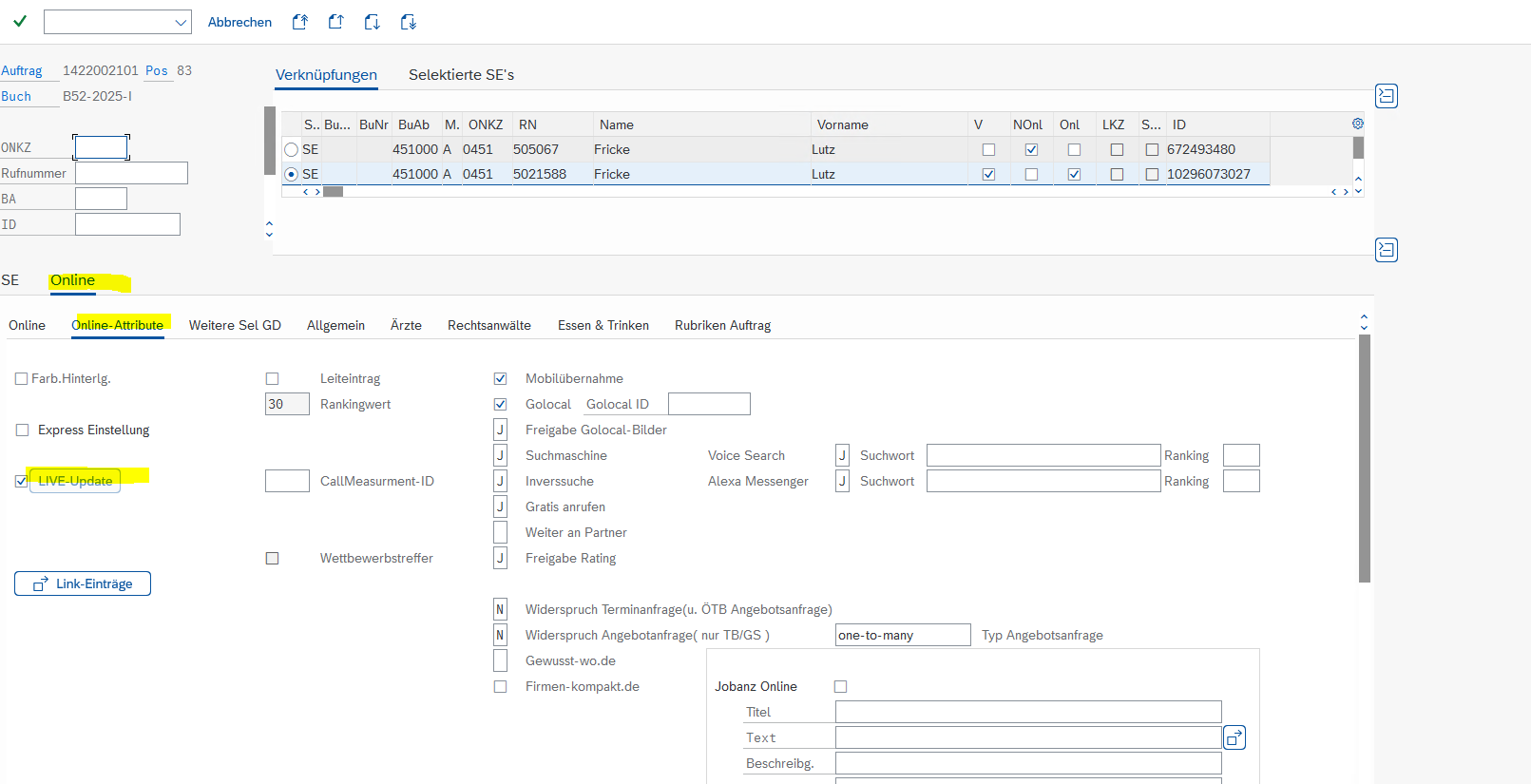This screenshot has height=784, width=1531.
Task: Jump to last page icon
Action: pyautogui.click(x=409, y=22)
